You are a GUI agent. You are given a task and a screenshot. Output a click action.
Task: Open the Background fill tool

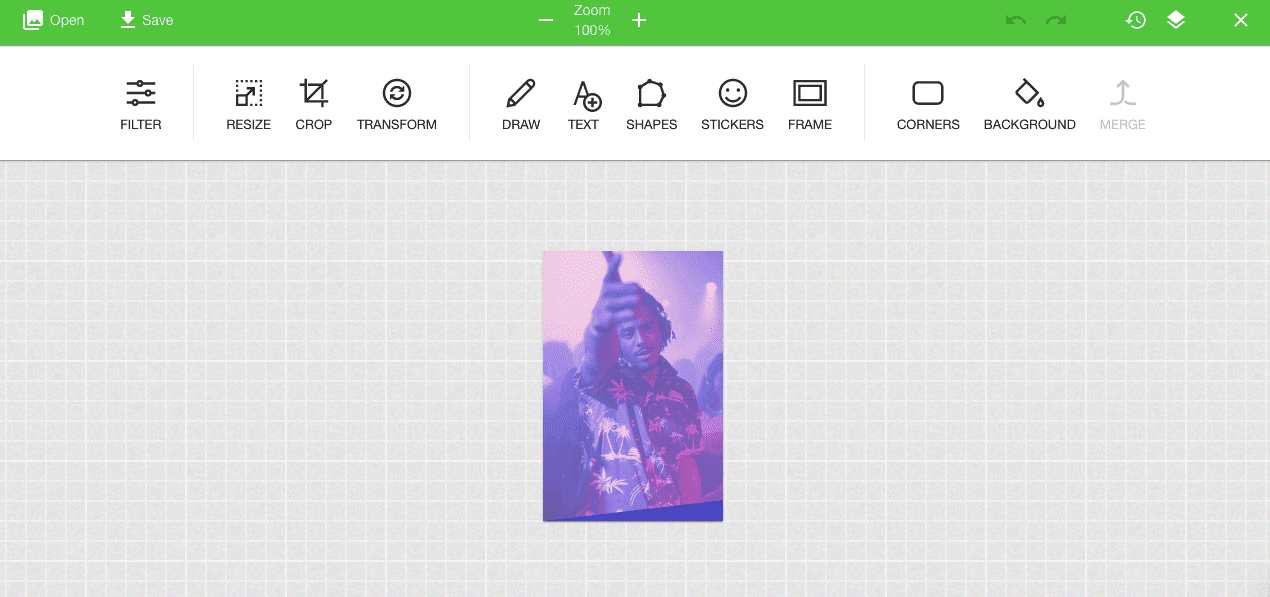(x=1030, y=104)
